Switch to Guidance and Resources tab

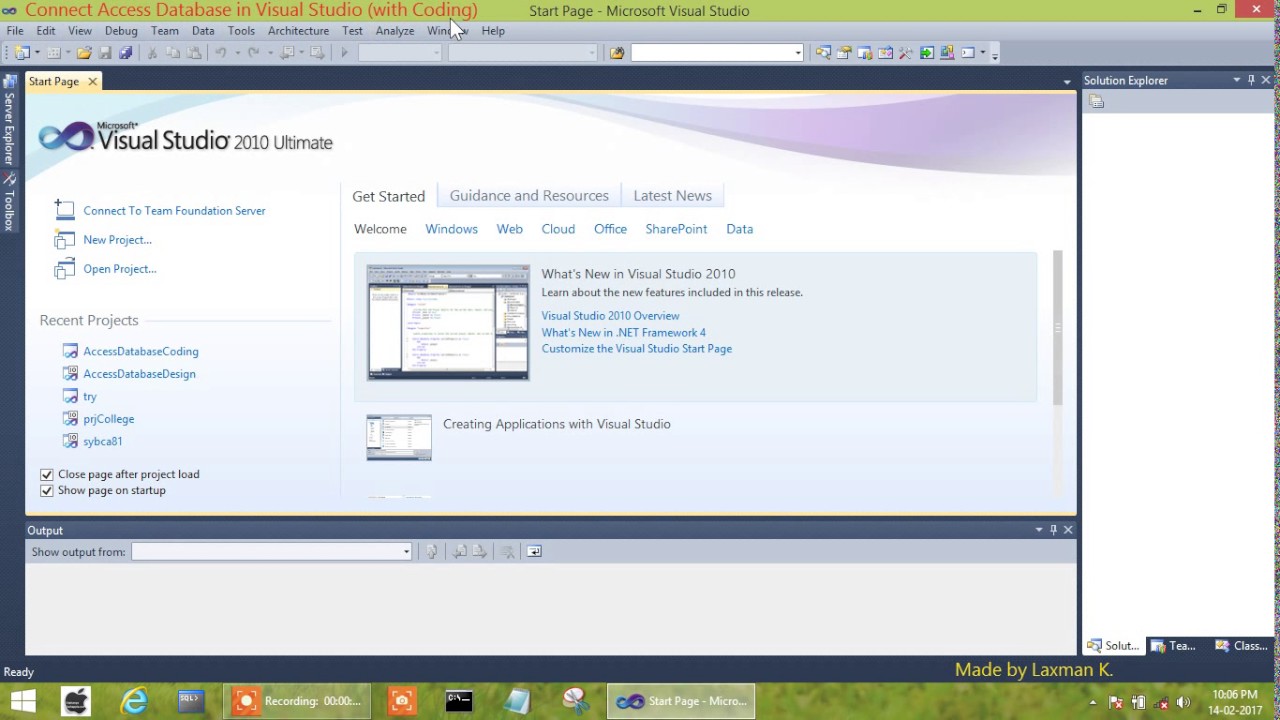[x=529, y=196]
